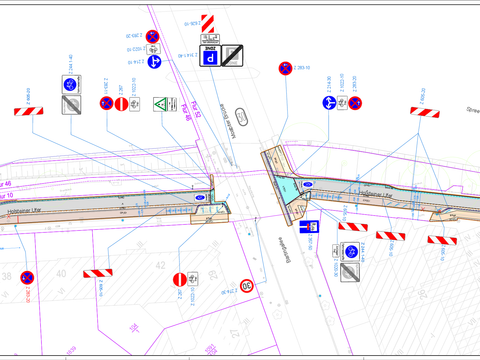The image size is (480, 360).
Task: Click the bicycle plate beside the lower no-entry sign
Action: click(x=193, y=279)
